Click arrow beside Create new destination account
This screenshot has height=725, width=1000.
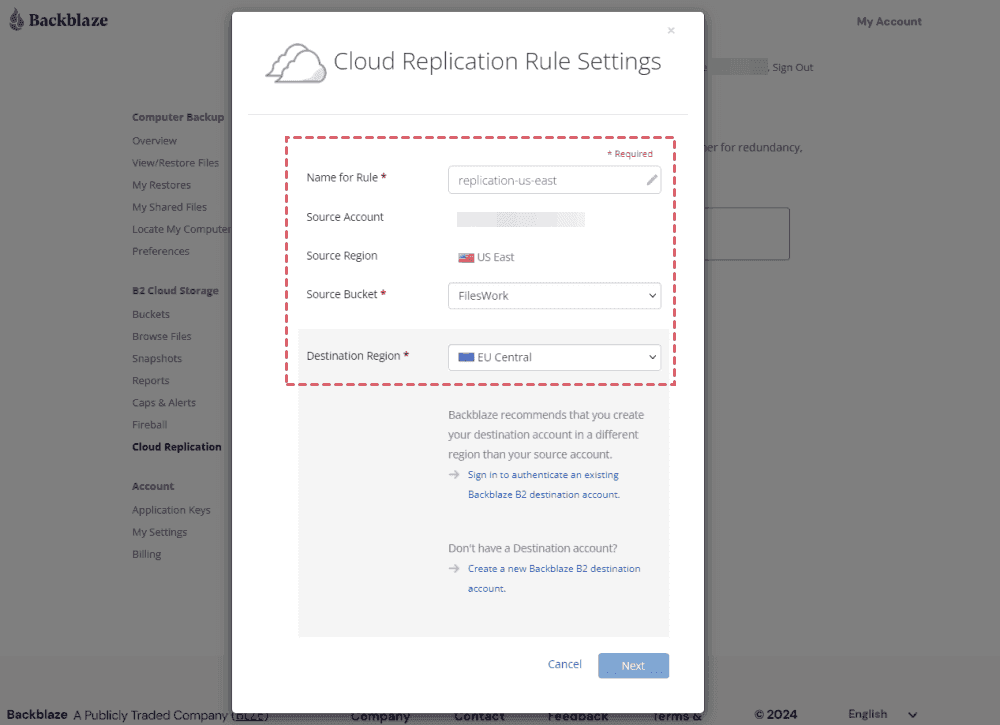coord(454,568)
